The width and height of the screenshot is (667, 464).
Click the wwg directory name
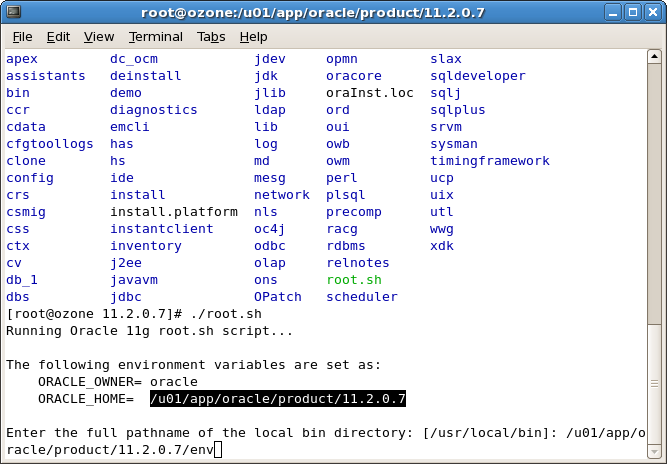(x=442, y=229)
